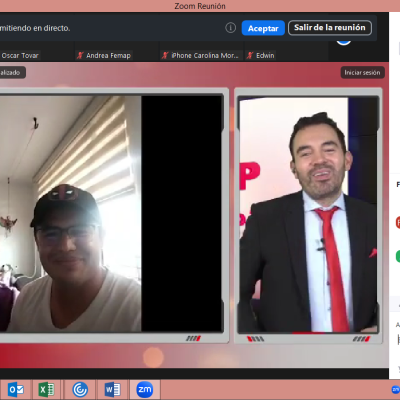
Task: Select the video of man in suit
Action: click(x=308, y=215)
